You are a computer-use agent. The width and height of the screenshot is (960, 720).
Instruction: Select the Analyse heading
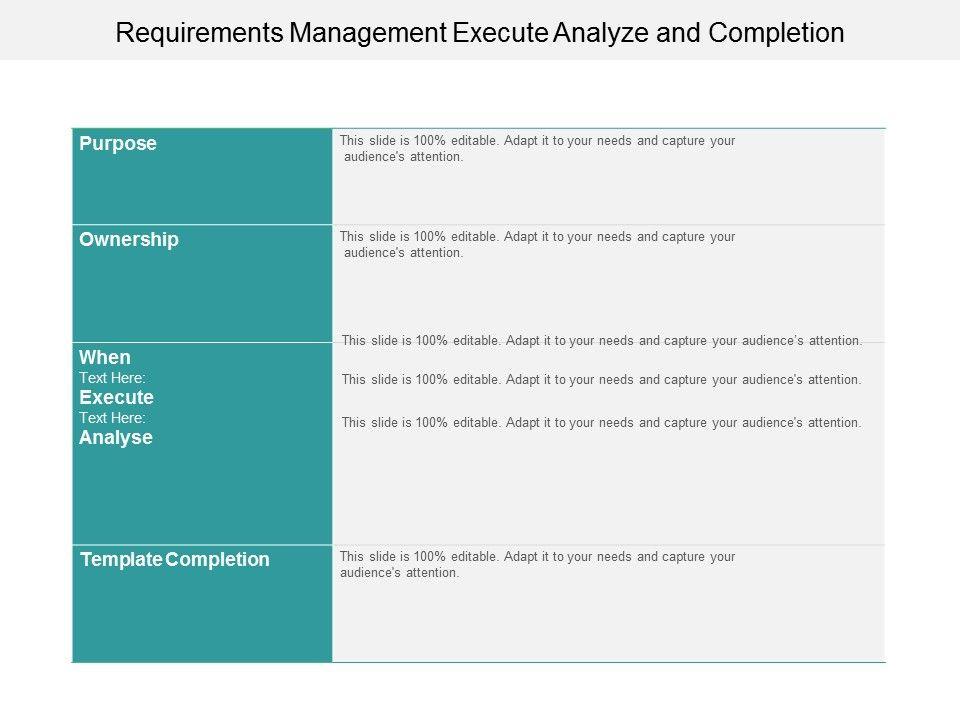[x=116, y=438]
